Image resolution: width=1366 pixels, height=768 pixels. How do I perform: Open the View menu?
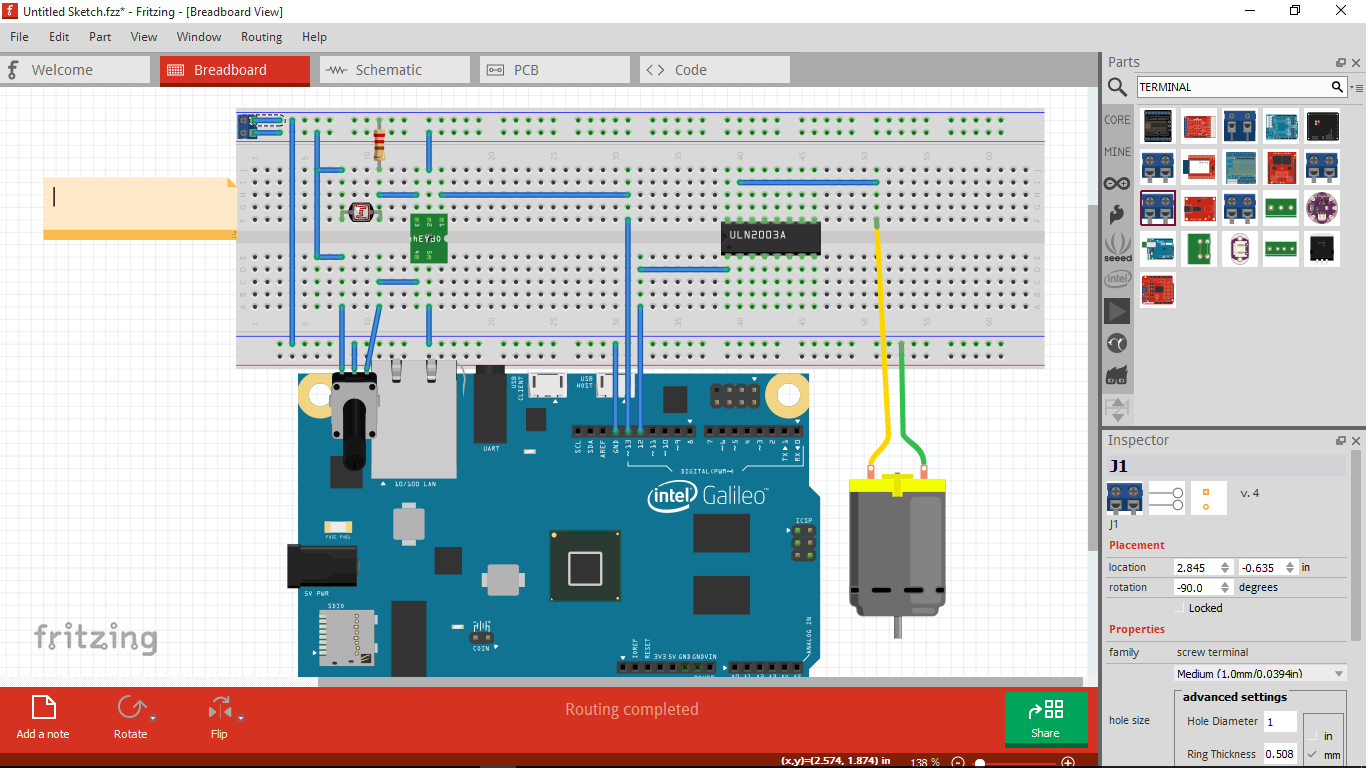pos(144,37)
